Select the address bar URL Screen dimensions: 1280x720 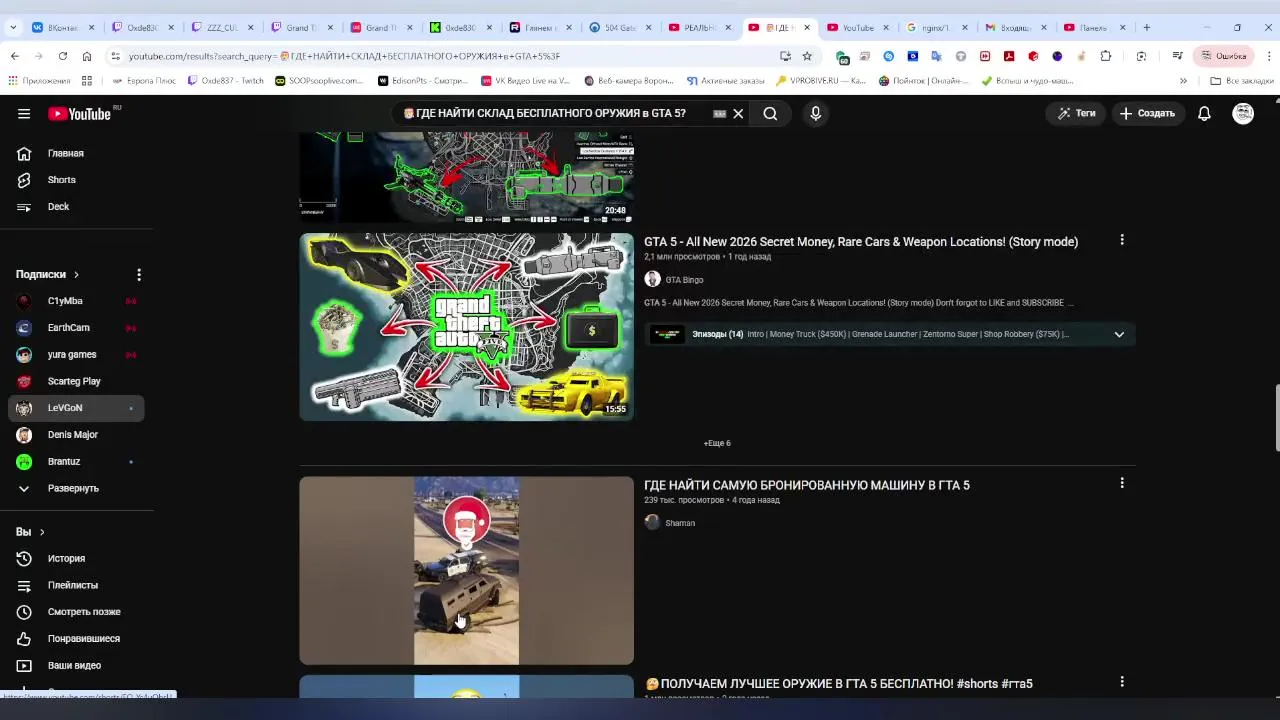coord(344,56)
